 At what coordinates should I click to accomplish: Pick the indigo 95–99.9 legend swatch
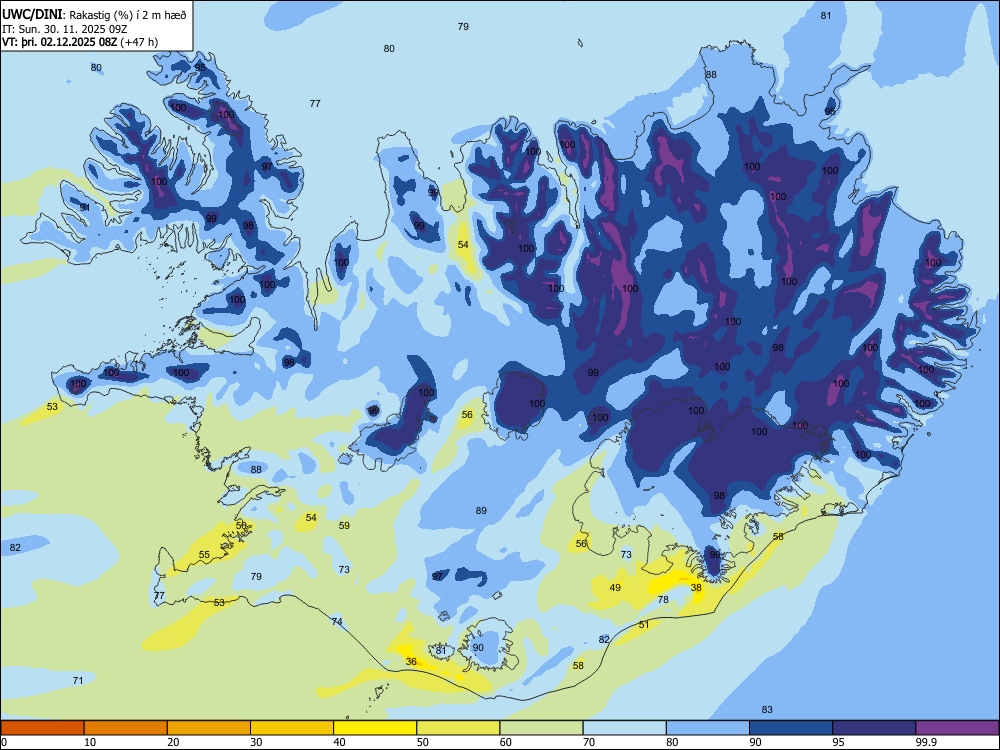(874, 728)
